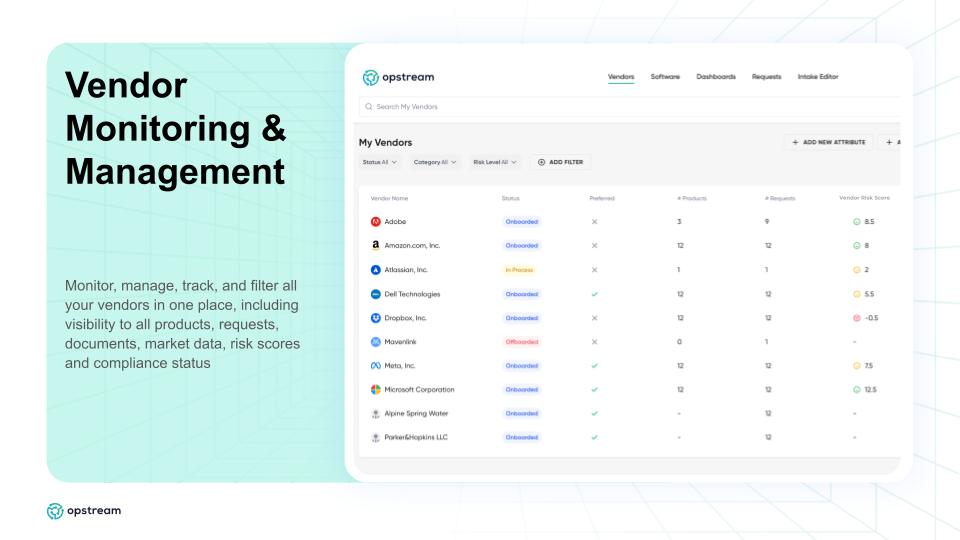Open the Category All dropdown
This screenshot has width=960, height=540.
tap(435, 162)
